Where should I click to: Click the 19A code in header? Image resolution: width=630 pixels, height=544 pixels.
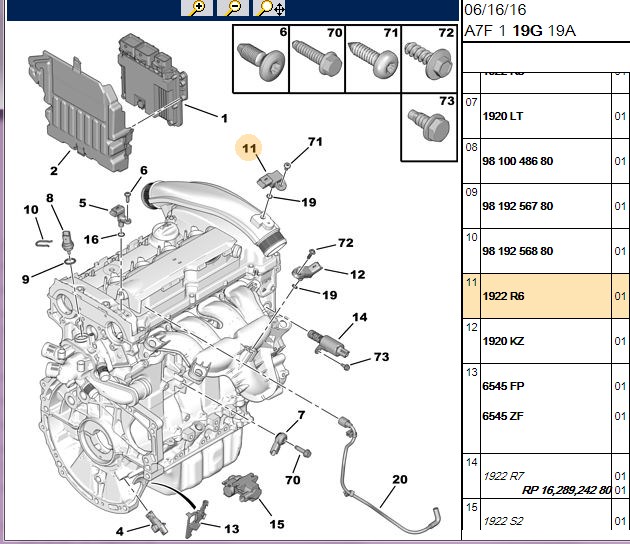click(x=562, y=31)
